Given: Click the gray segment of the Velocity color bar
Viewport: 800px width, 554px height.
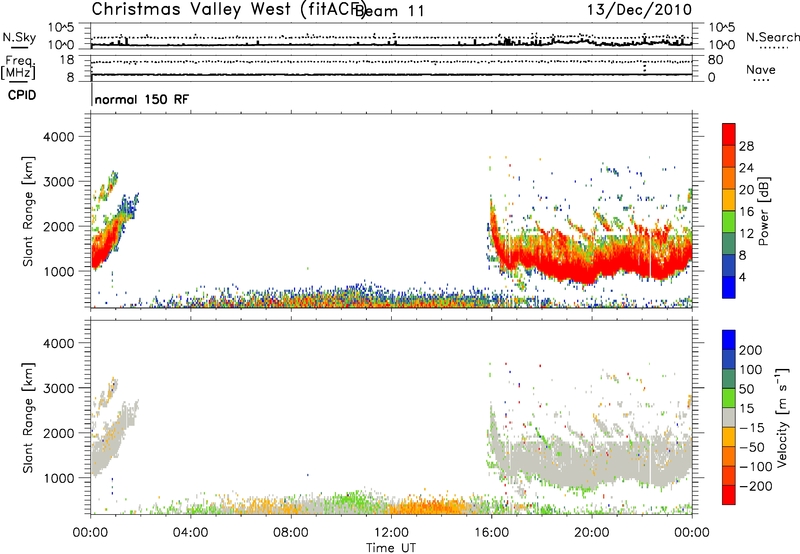Looking at the screenshot, I should point(729,417).
